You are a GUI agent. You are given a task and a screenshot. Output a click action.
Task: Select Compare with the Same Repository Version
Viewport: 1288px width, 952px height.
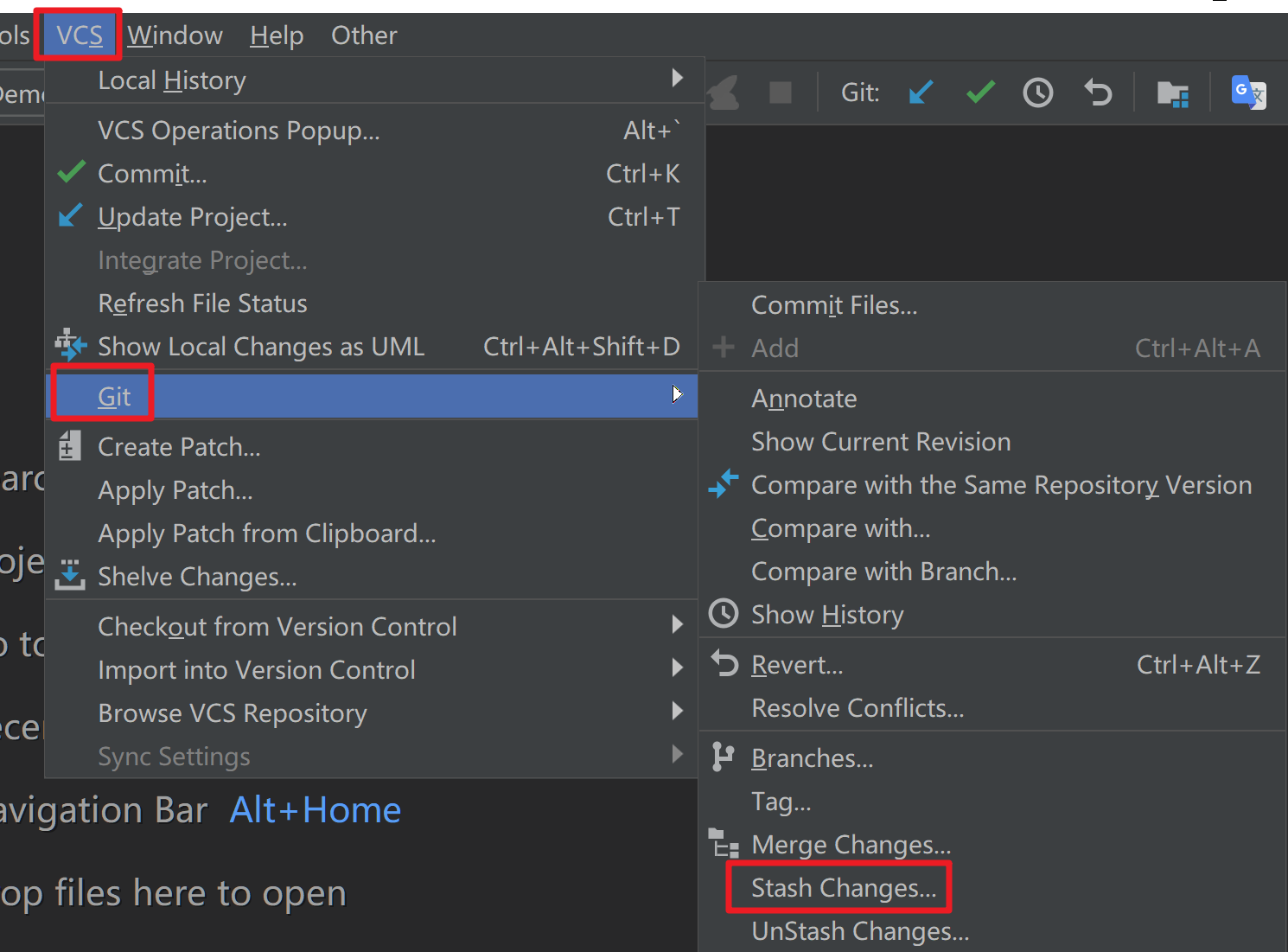click(992, 485)
